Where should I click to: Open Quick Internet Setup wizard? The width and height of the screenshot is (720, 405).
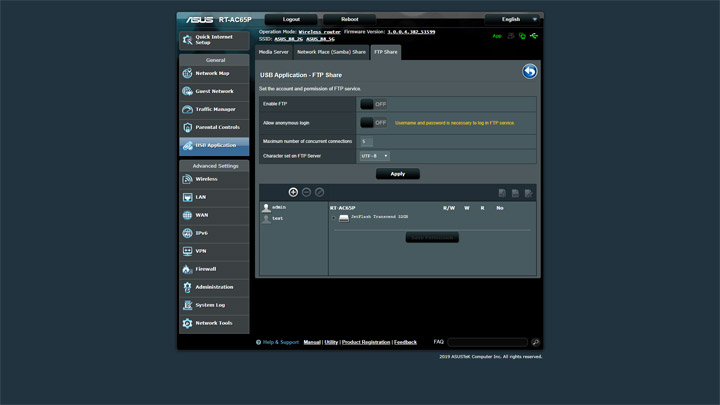pos(214,40)
